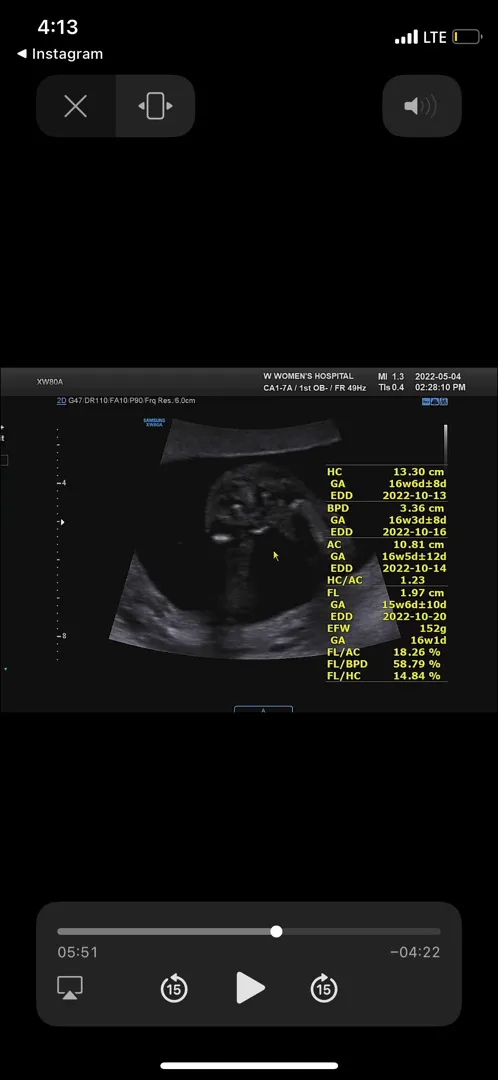The height and width of the screenshot is (1080, 498).
Task: Tap the cellular signal bars icon
Action: pyautogui.click(x=406, y=37)
